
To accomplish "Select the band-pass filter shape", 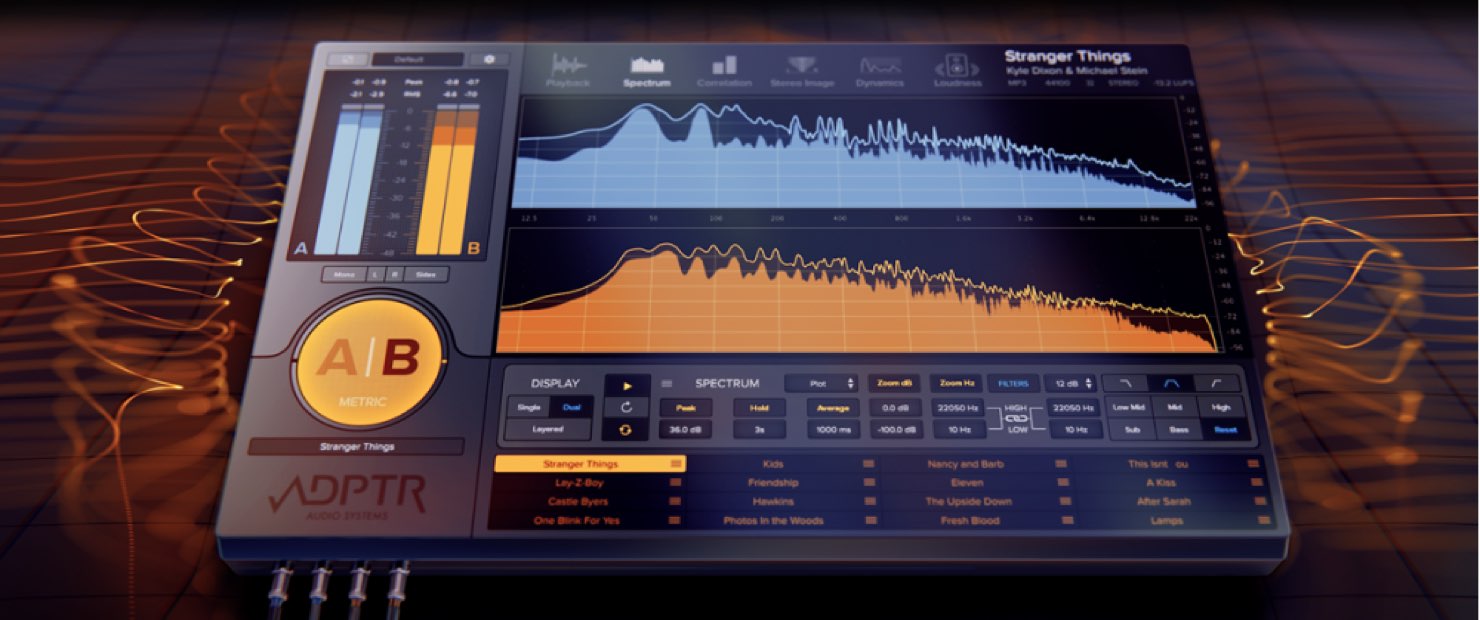I will (x=1171, y=383).
